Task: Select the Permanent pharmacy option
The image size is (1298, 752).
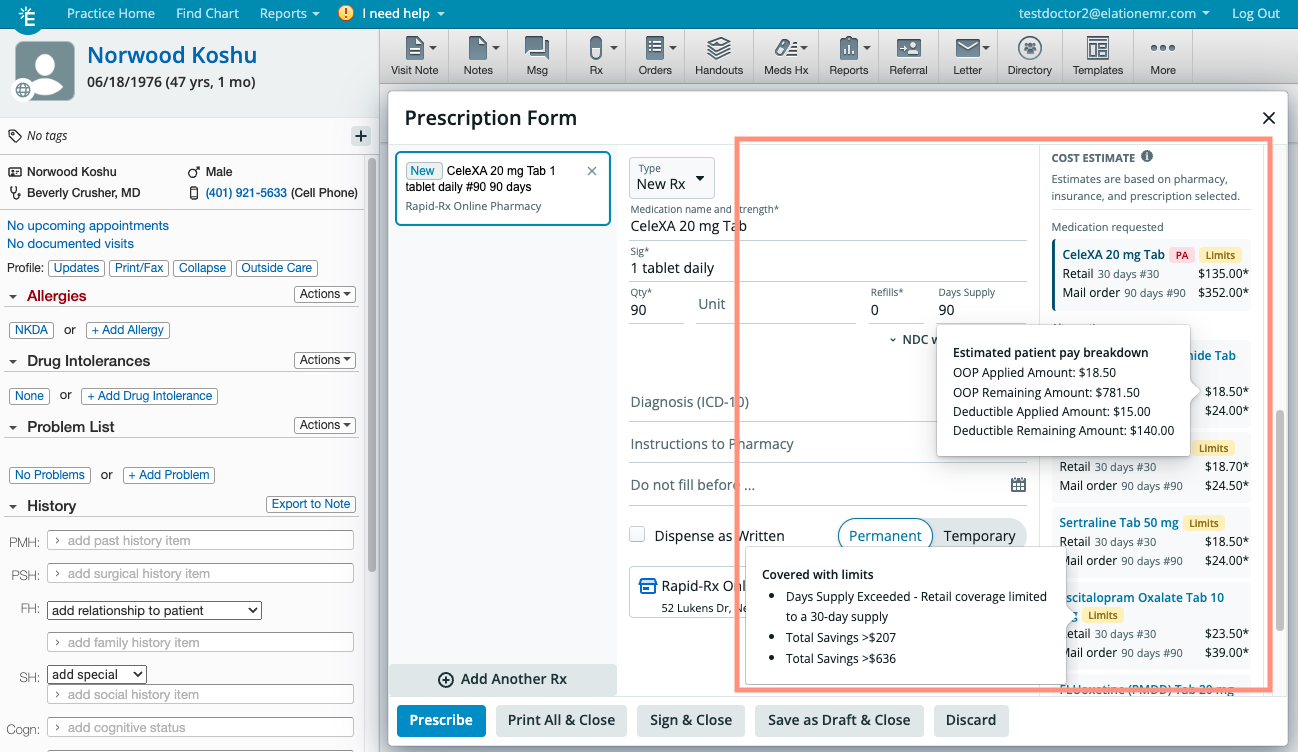Action: point(884,535)
